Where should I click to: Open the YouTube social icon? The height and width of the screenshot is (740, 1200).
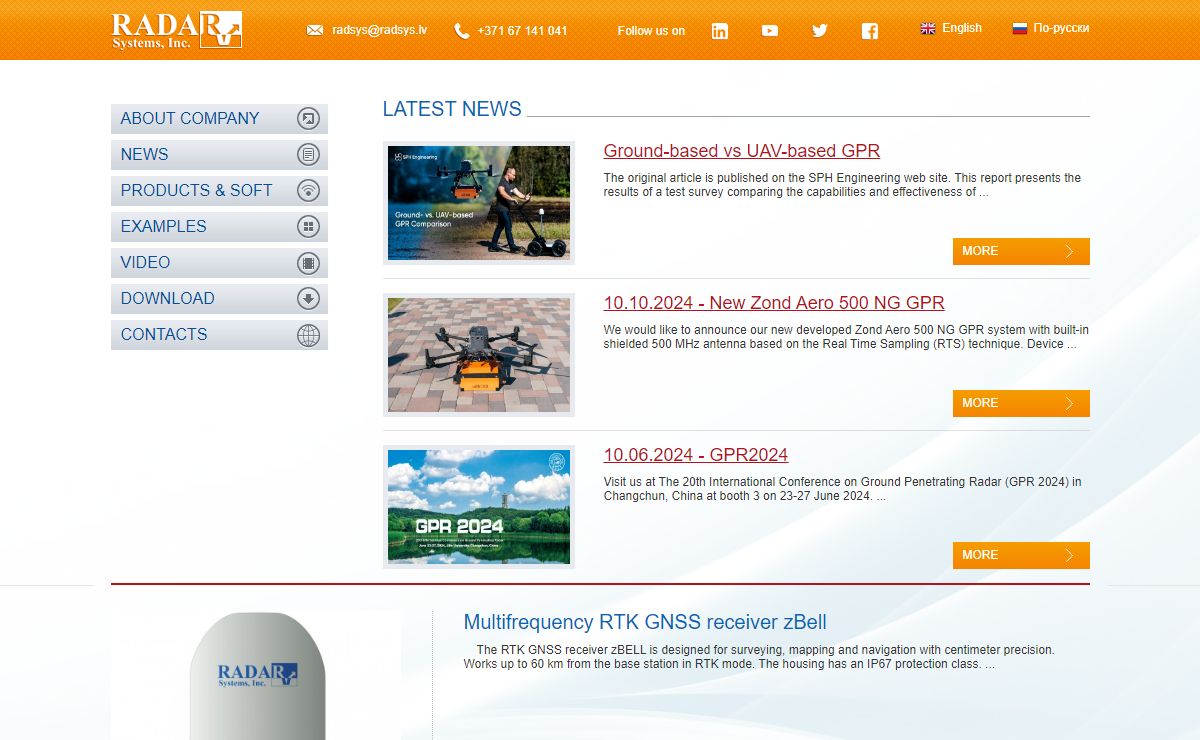click(x=770, y=31)
